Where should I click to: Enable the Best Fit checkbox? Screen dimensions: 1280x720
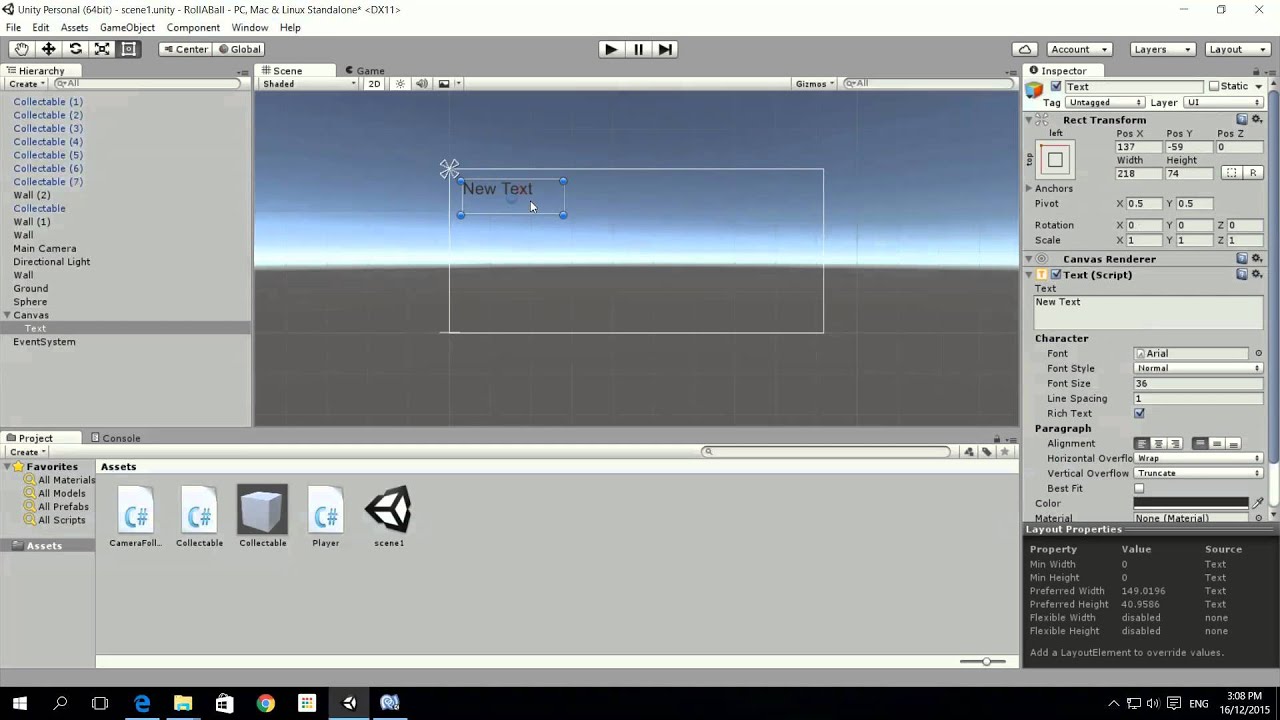coord(1139,489)
